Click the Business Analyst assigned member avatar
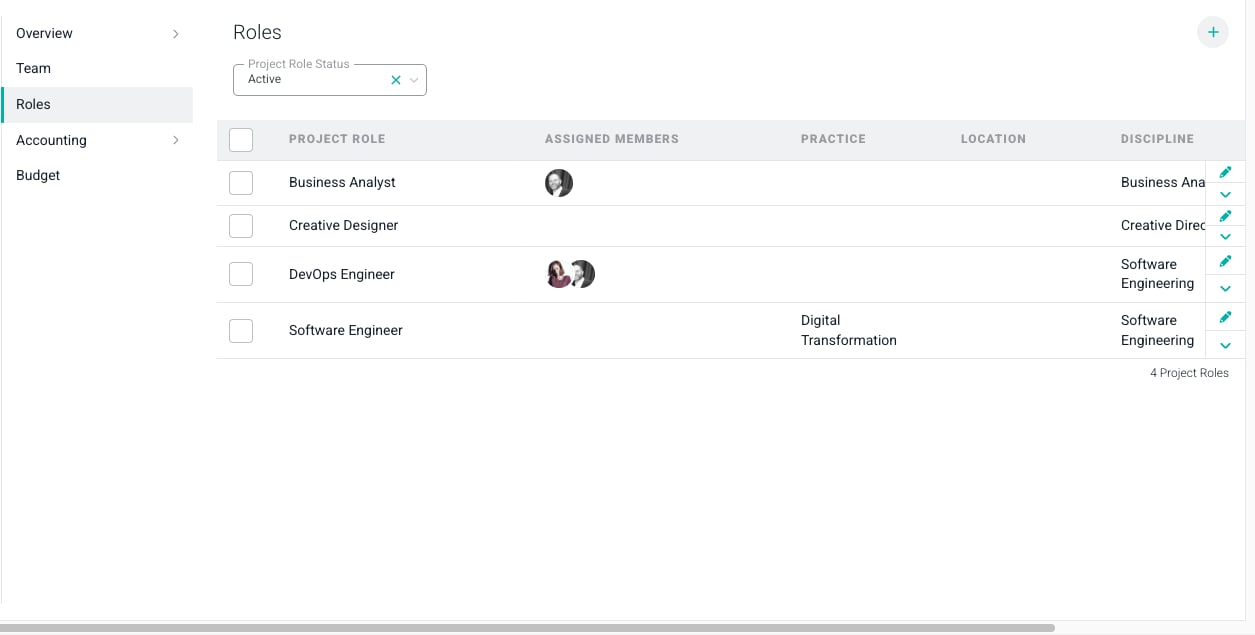This screenshot has height=635, width=1255. pos(559,183)
